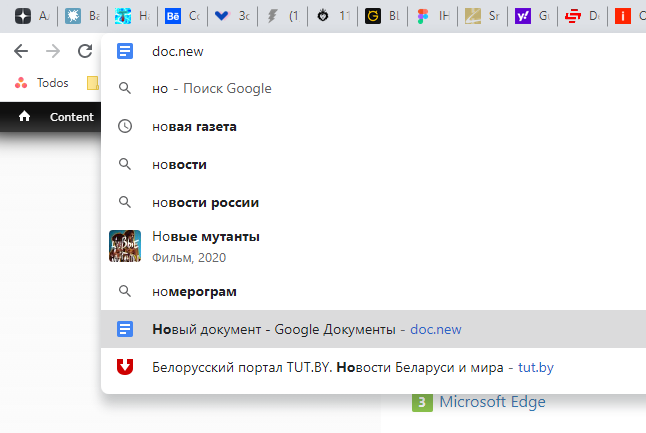Click the forward navigation arrow
This screenshot has height=433, width=646.
tap(53, 51)
